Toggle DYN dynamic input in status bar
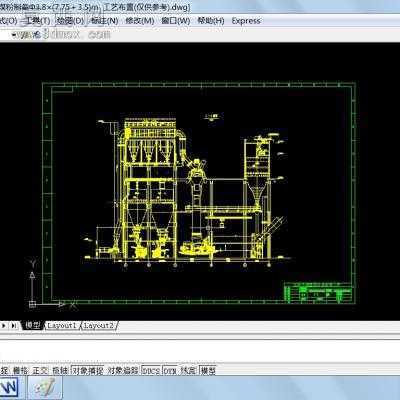This screenshot has width=400, height=400. point(170,370)
